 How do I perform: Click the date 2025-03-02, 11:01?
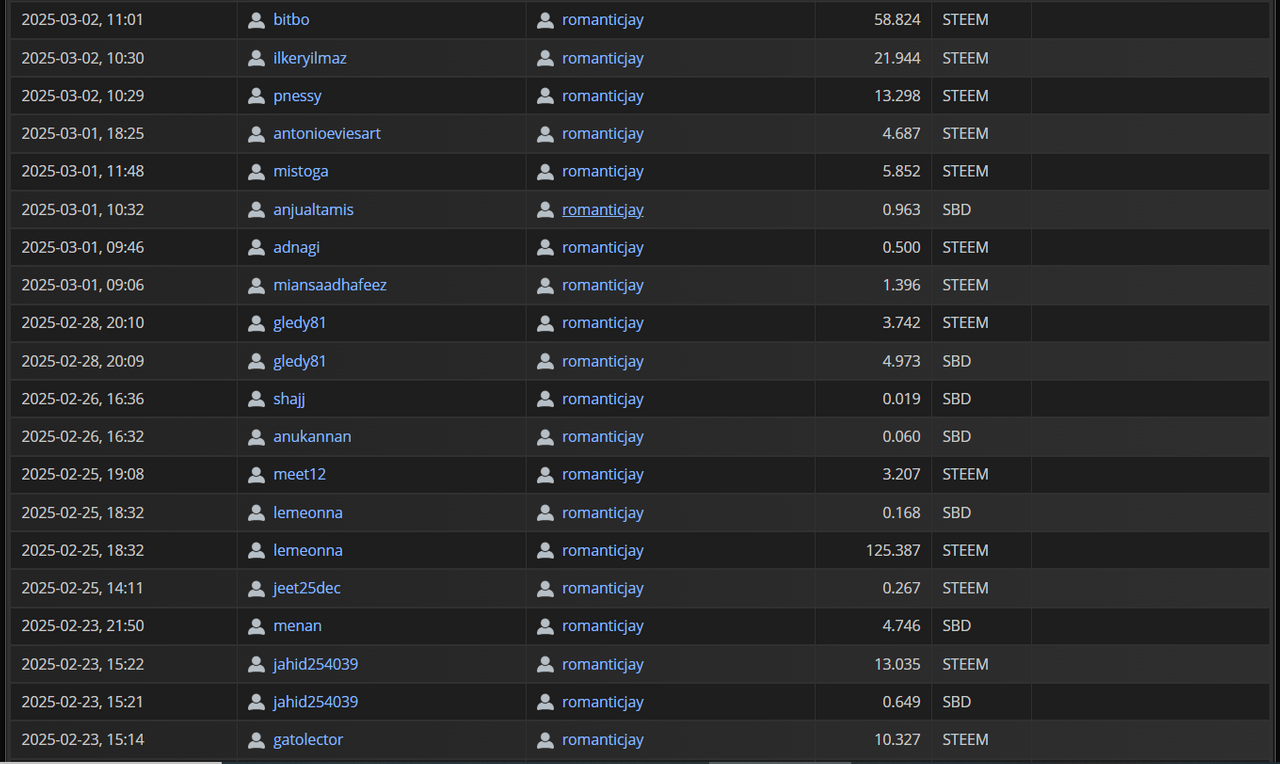pyautogui.click(x=82, y=20)
